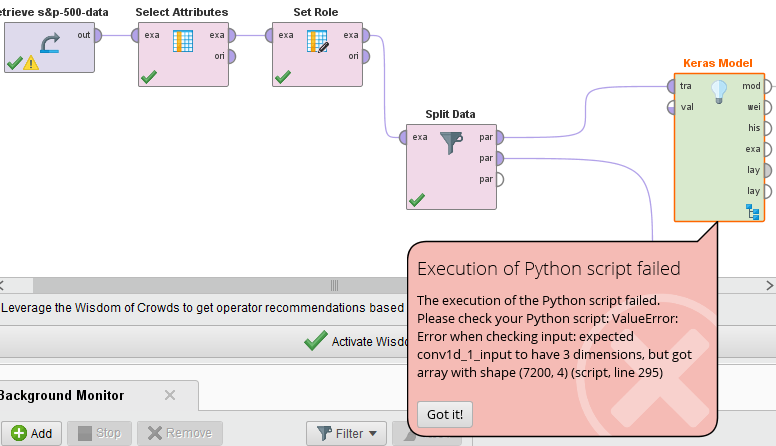Click Select Attributes ori output port

pos(231,56)
